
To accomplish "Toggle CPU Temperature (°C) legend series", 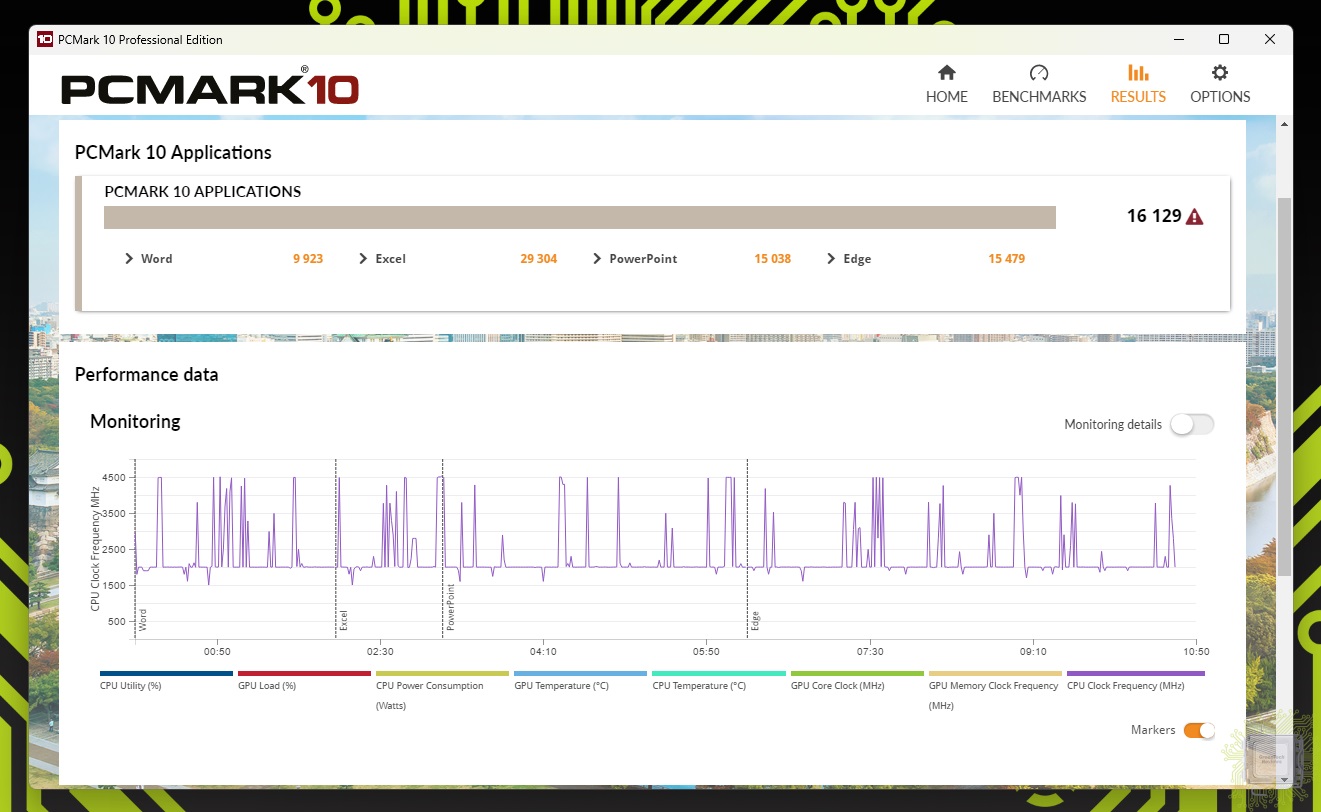I will (718, 681).
